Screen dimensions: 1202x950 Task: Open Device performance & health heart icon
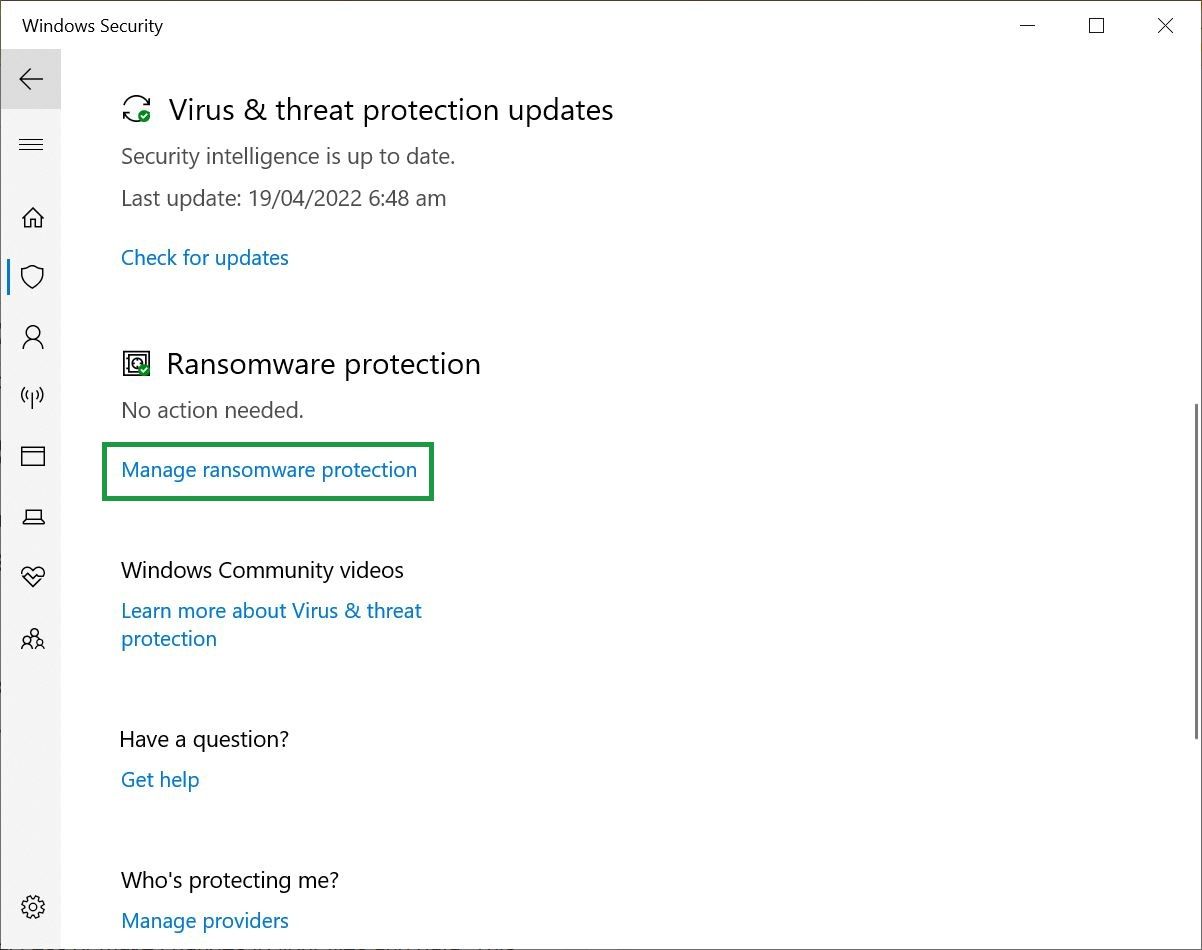32,577
